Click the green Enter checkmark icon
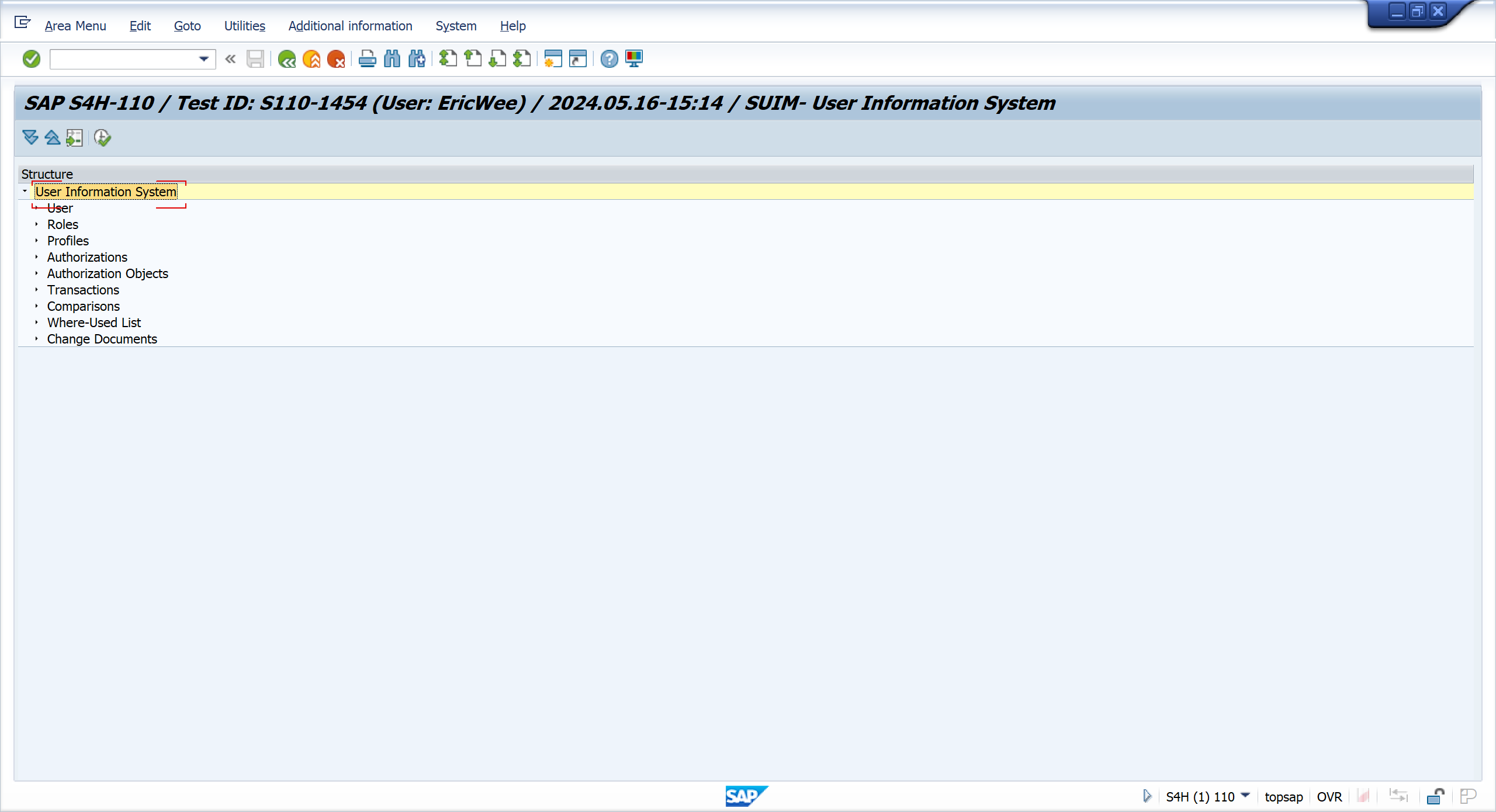This screenshot has width=1496, height=812. (32, 59)
